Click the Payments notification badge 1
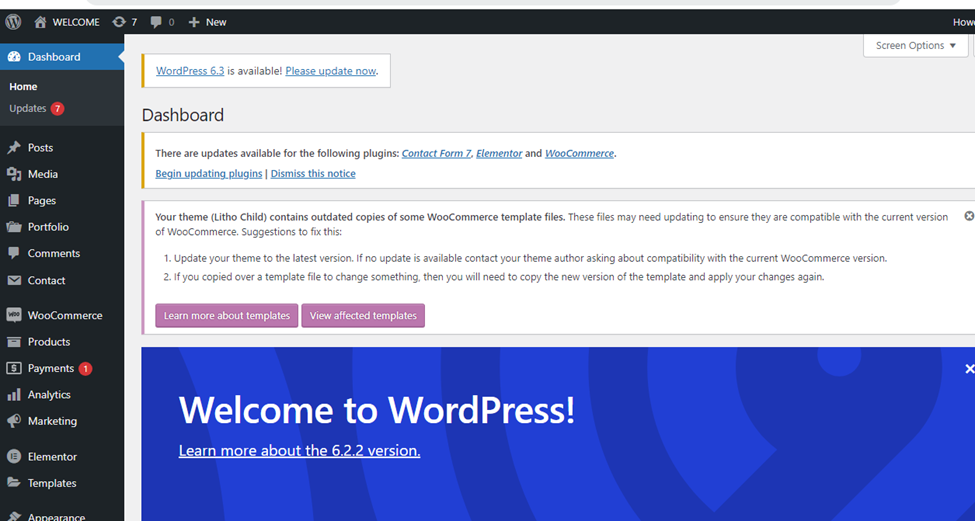This screenshot has height=521, width=975. [x=85, y=369]
